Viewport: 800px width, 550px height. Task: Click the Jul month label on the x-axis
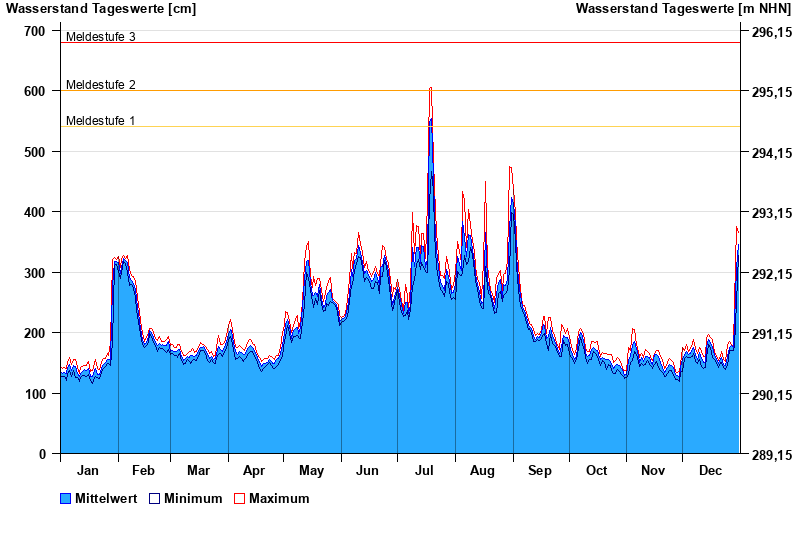click(x=425, y=471)
